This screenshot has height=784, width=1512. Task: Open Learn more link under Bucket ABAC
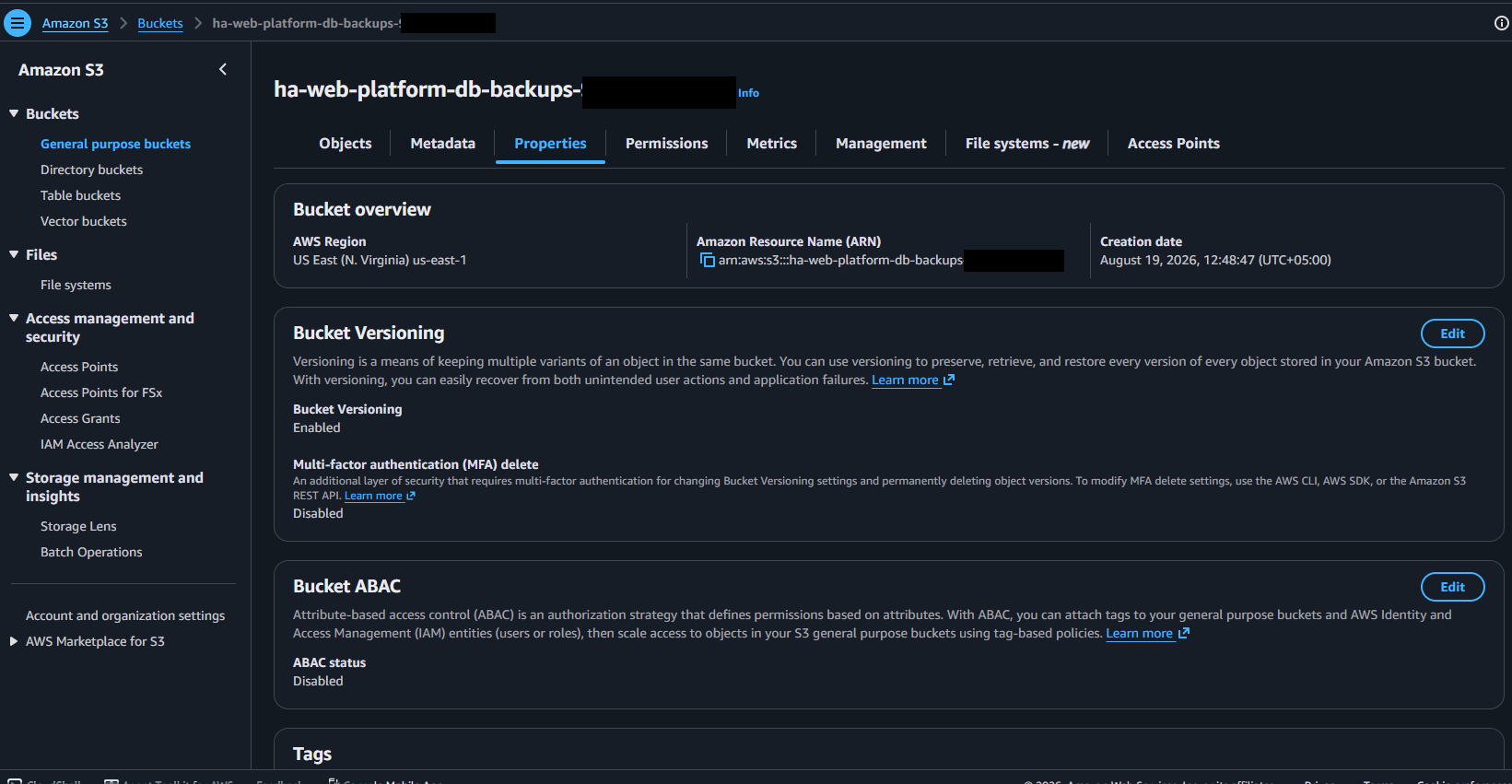tap(1147, 633)
